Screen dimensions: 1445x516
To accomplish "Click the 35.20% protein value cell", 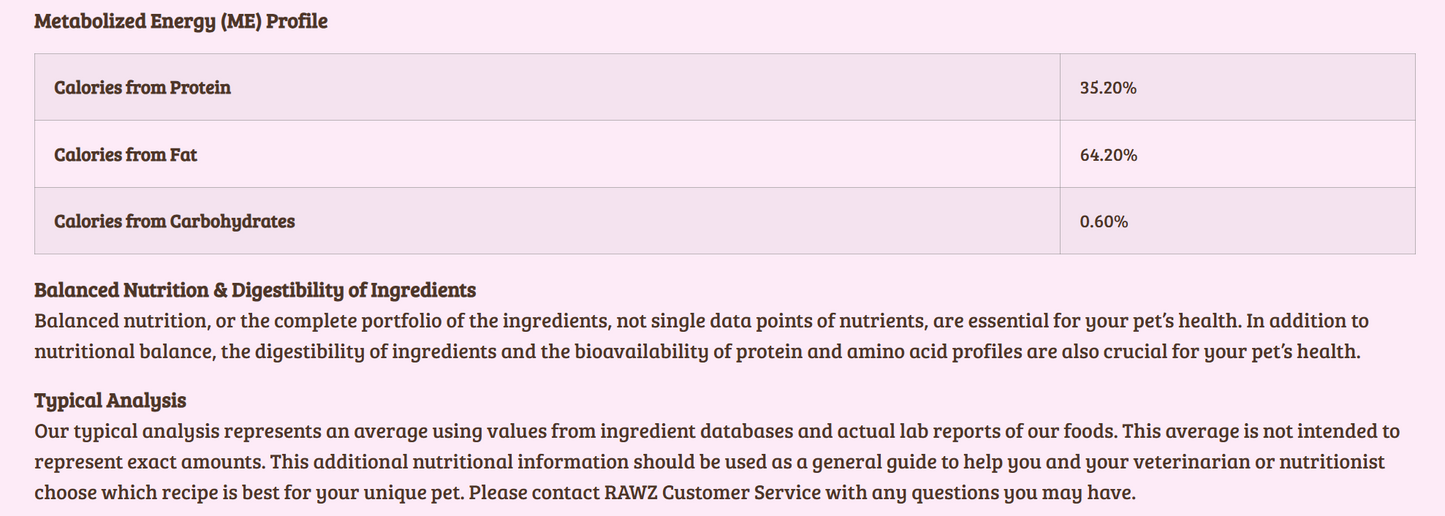I will tap(1108, 88).
